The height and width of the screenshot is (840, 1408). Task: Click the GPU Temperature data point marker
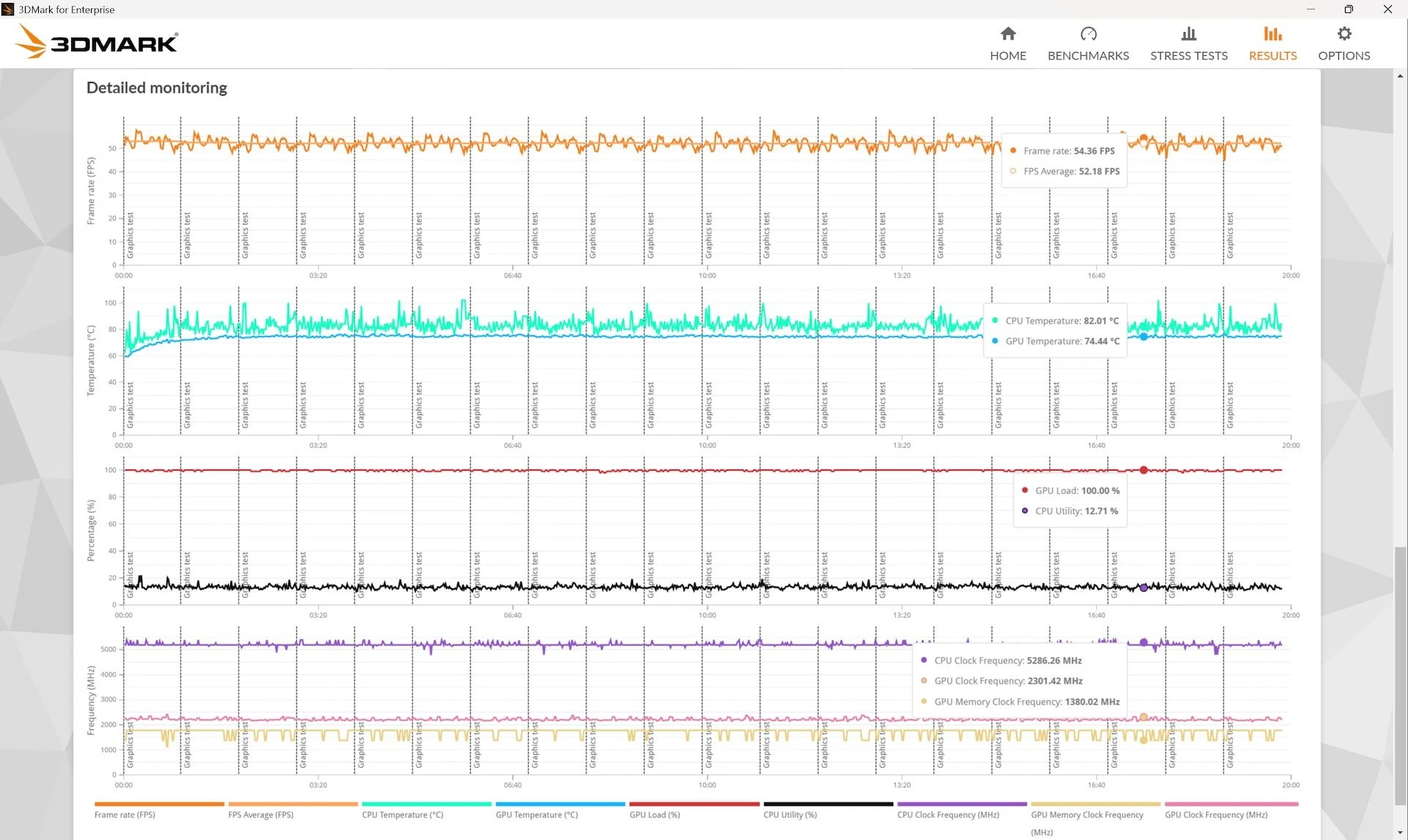[x=1143, y=336]
